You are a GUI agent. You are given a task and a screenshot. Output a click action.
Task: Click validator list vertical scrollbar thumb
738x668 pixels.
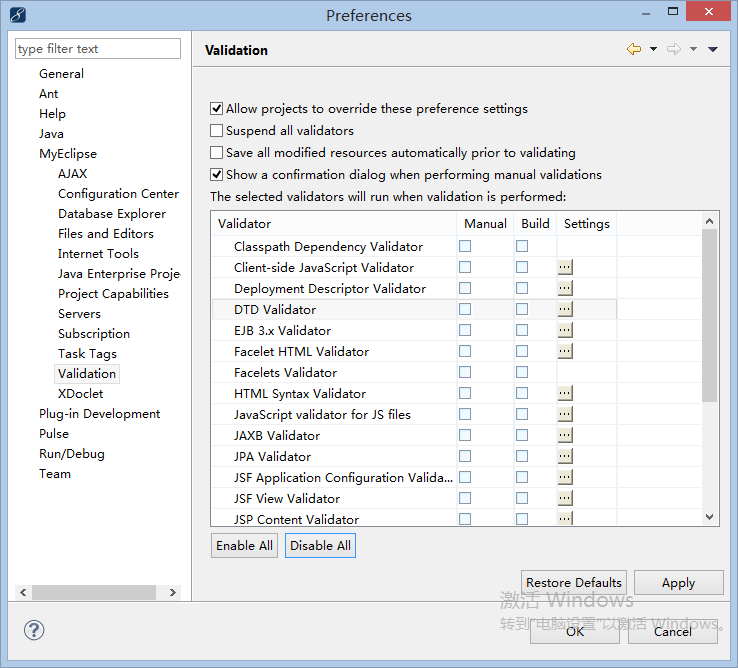[x=709, y=315]
